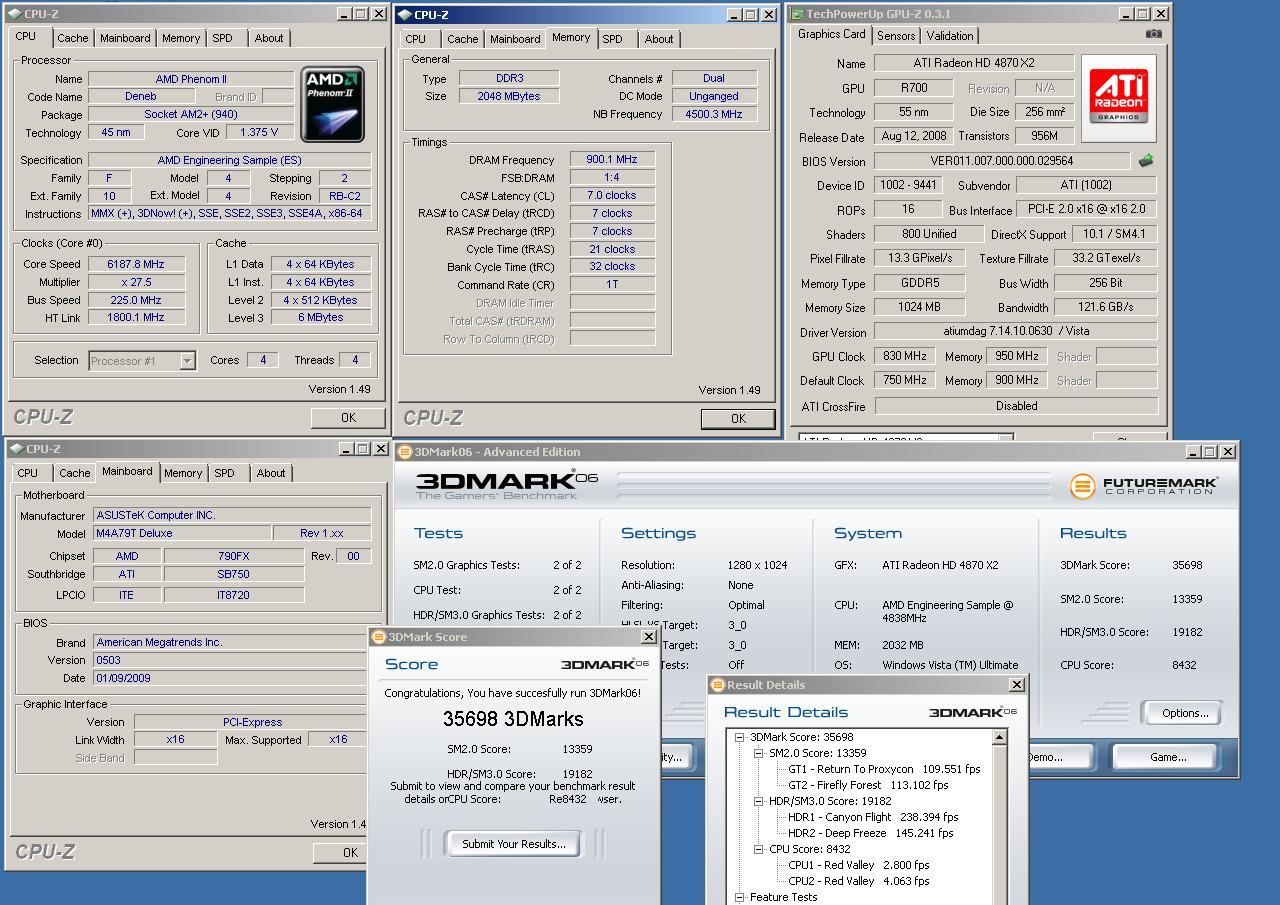Click the title bar icon of the Result Details window

[x=717, y=685]
